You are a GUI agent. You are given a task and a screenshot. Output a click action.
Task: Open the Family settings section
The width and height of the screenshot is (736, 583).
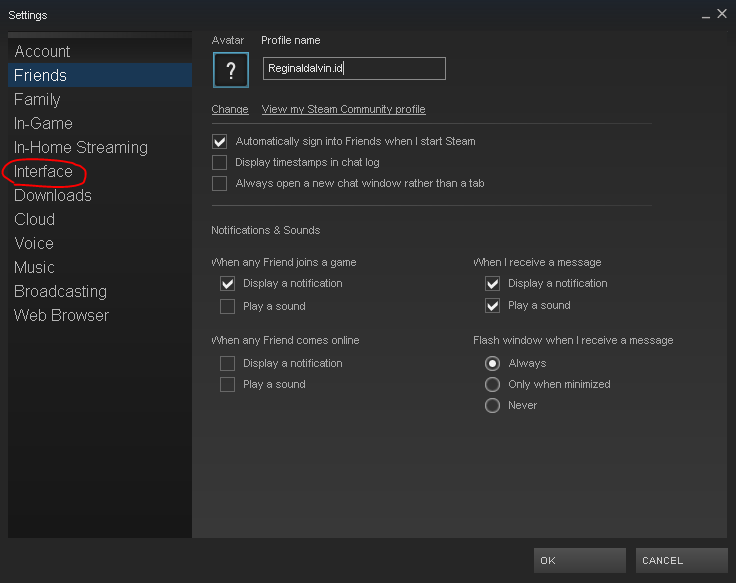coord(100,99)
